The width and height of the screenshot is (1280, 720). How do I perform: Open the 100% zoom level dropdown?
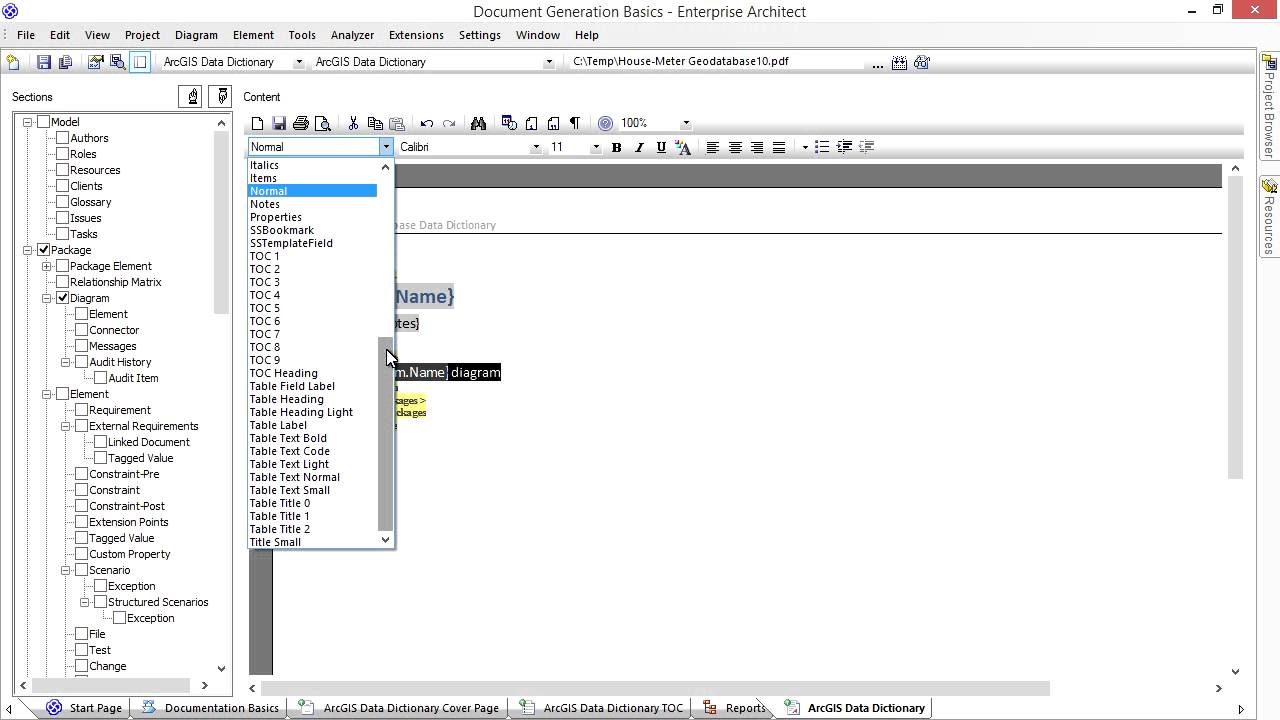[x=686, y=123]
